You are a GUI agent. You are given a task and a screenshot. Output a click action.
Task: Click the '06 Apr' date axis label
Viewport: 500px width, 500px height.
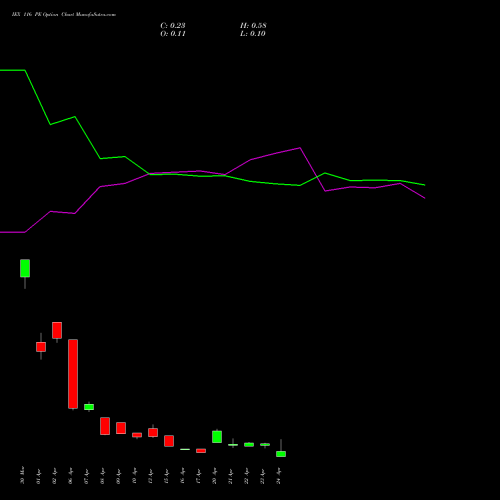[x=70, y=476]
